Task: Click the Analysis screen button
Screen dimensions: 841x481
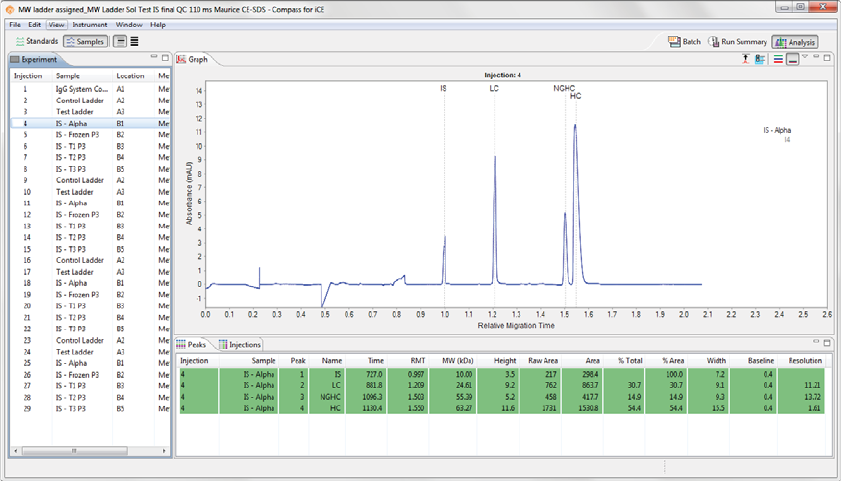Action: tap(795, 42)
